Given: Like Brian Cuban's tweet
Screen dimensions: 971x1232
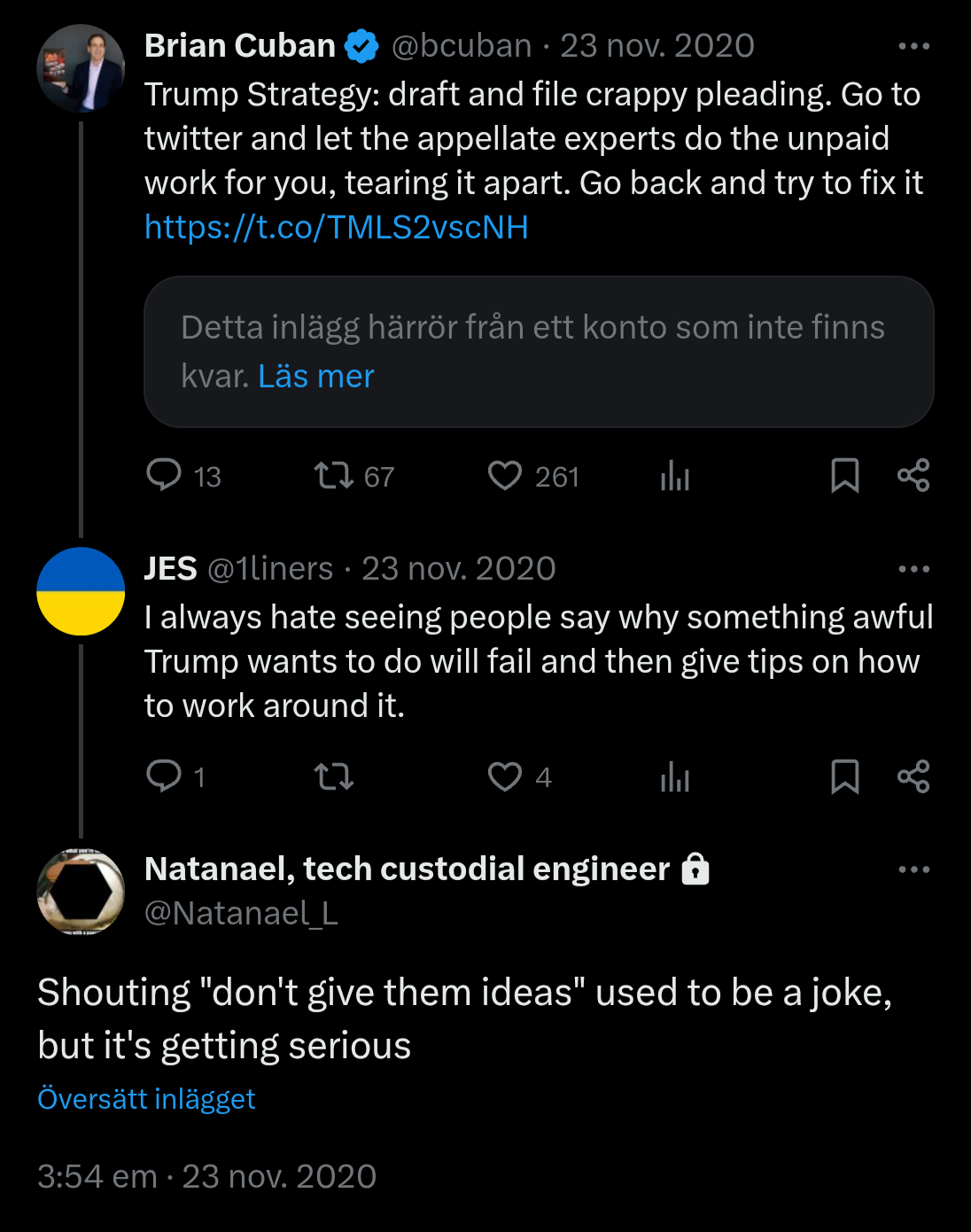Looking at the screenshot, I should point(505,475).
